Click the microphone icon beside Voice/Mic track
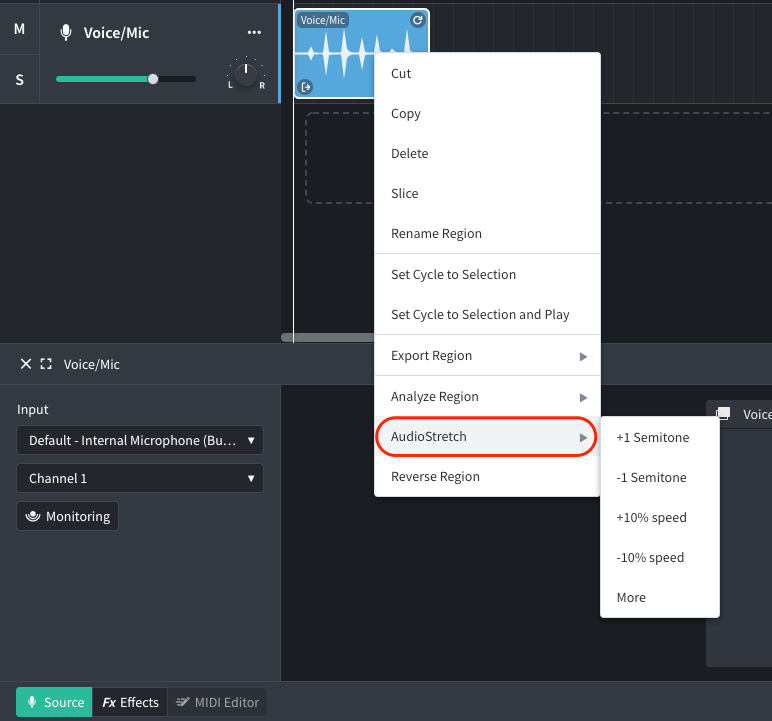 coord(65,33)
